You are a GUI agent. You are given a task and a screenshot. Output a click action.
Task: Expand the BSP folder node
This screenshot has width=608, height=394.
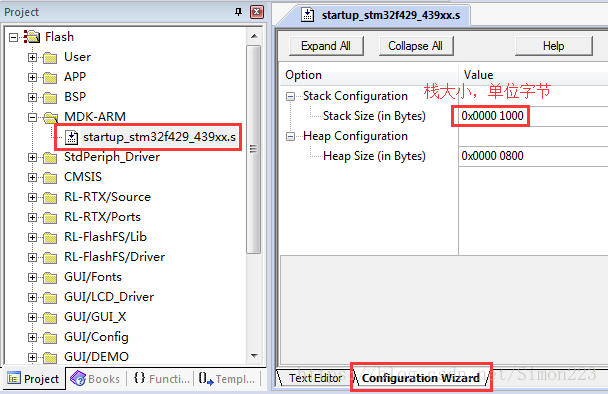[x=33, y=97]
